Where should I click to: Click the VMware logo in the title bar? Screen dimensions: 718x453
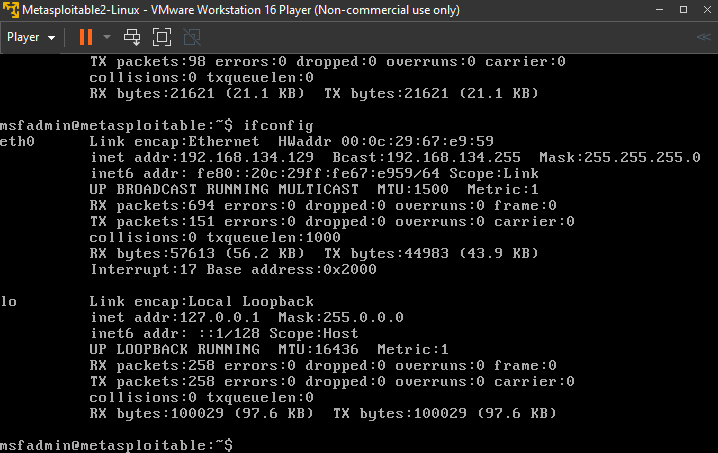point(12,11)
